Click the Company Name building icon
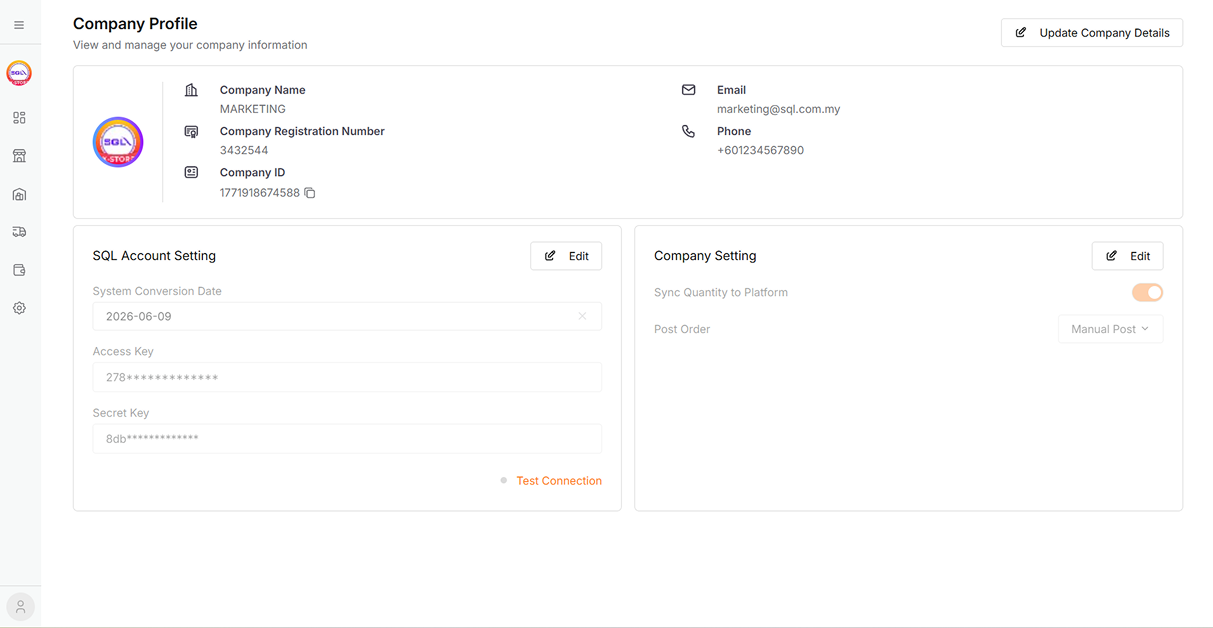 (x=191, y=90)
